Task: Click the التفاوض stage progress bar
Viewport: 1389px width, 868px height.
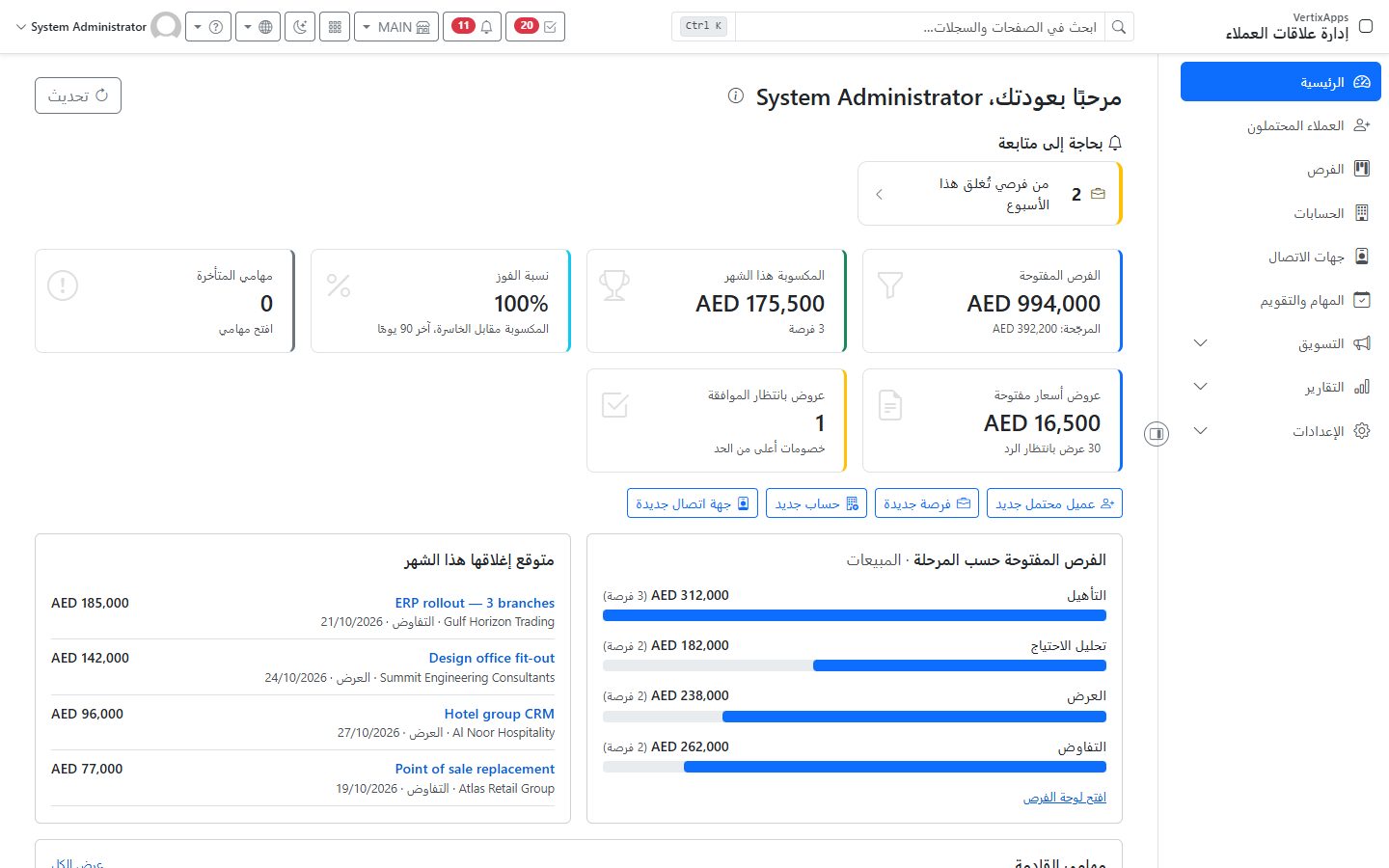Action: tap(855, 767)
